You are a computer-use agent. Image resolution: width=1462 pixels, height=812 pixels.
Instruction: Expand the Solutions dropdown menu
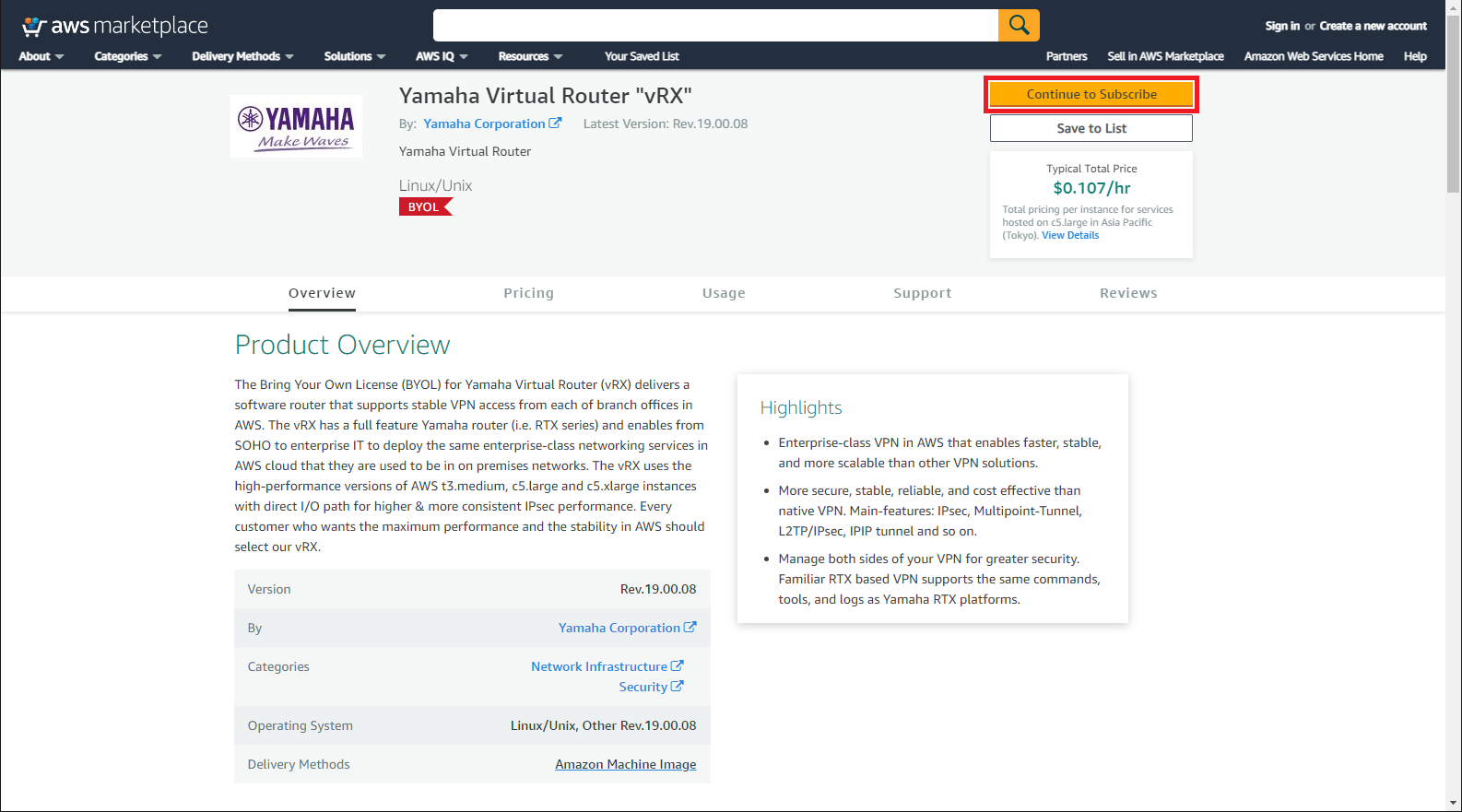tap(354, 56)
